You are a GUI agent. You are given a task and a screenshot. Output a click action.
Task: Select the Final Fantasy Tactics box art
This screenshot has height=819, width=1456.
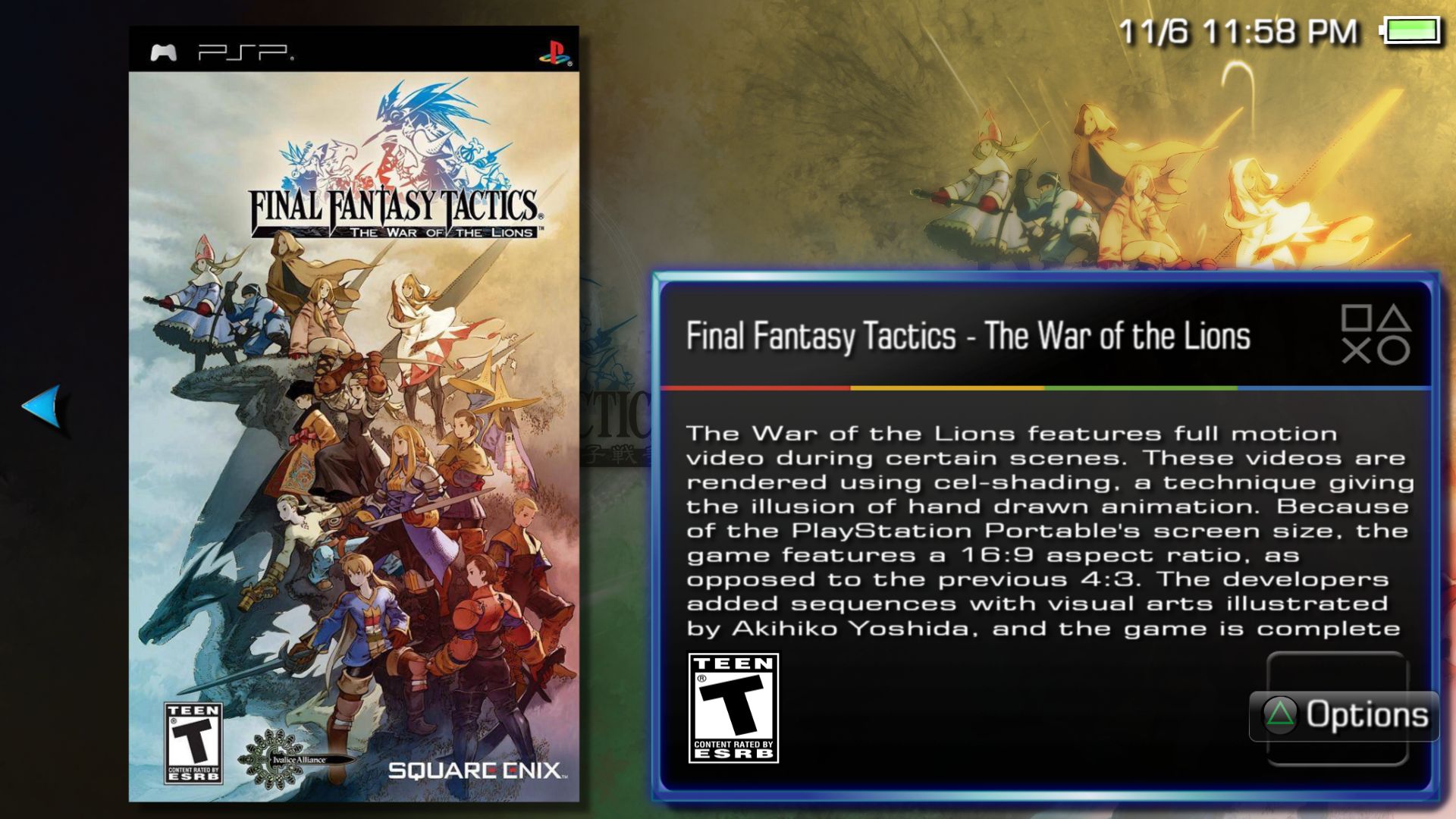tap(353, 414)
